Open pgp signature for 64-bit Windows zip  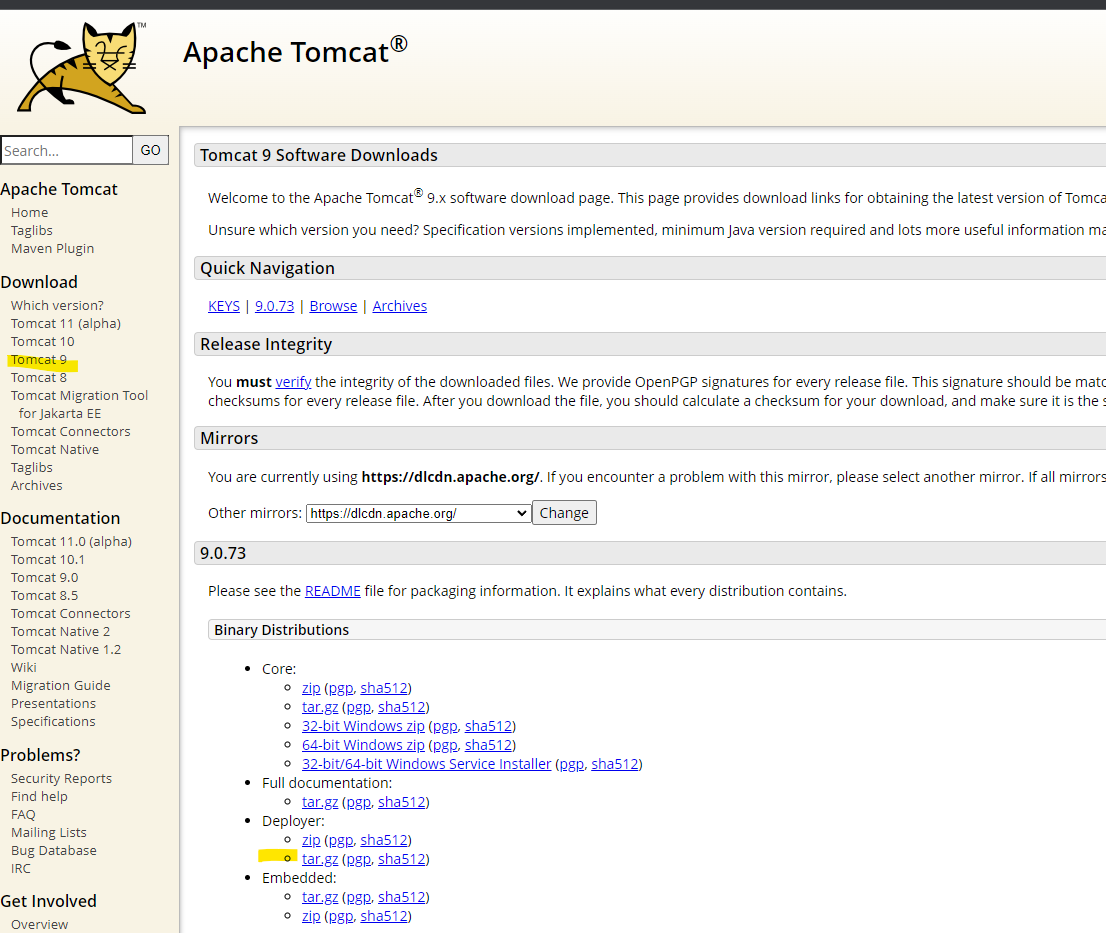coord(444,745)
